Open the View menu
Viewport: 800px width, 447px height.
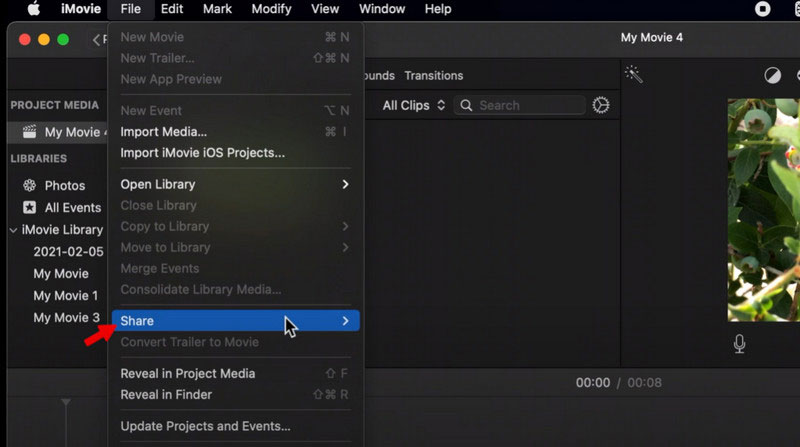tap(325, 9)
